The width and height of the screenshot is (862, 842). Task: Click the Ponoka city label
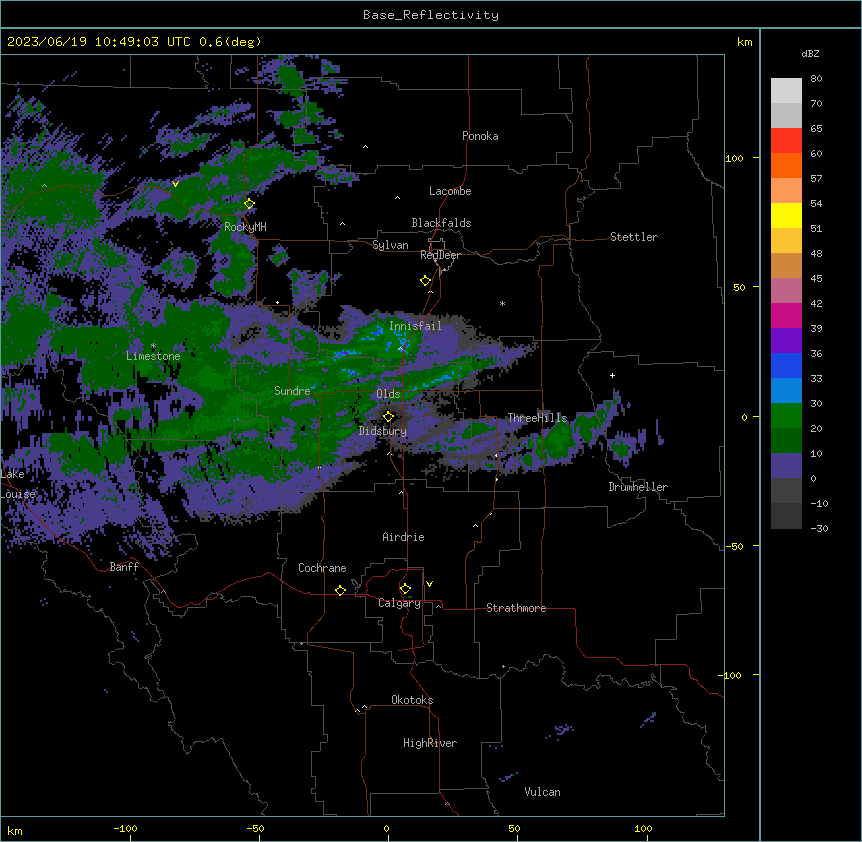[480, 136]
